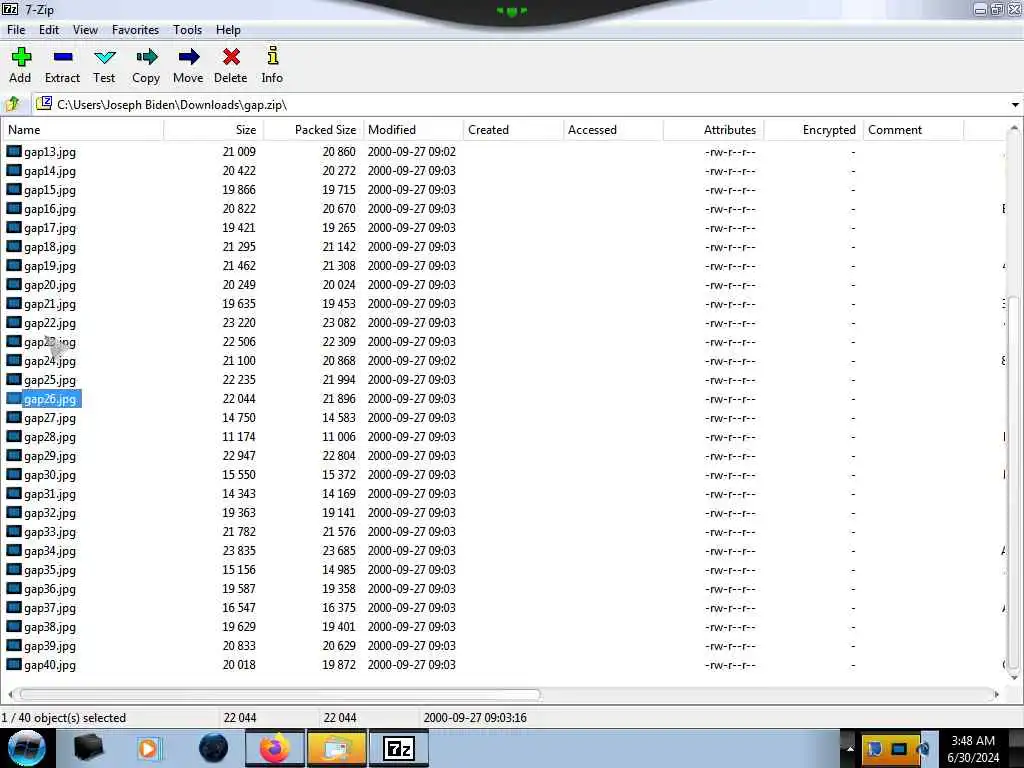
Task: Click the Extract toolbar icon
Action: [63, 57]
